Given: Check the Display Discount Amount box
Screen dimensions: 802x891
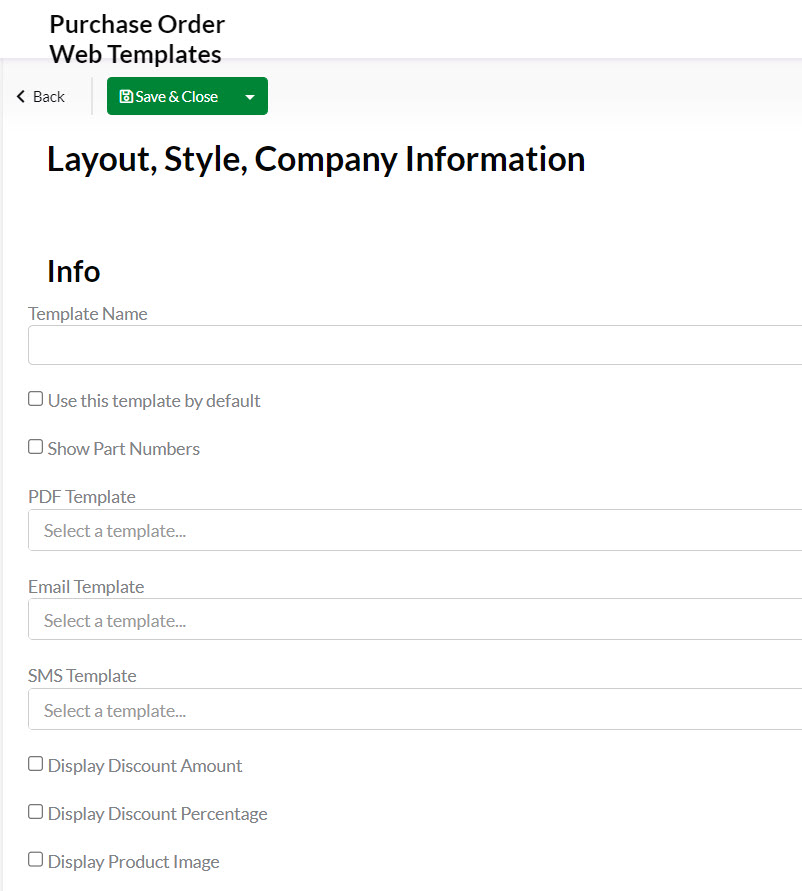Looking at the screenshot, I should [x=36, y=764].
